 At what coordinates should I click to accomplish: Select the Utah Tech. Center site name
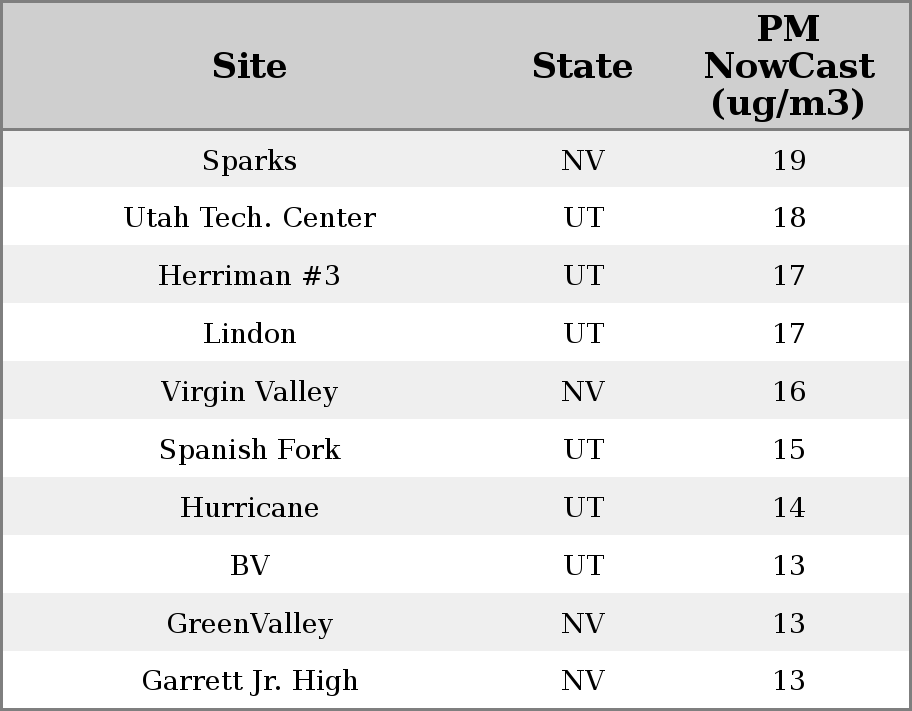point(249,218)
